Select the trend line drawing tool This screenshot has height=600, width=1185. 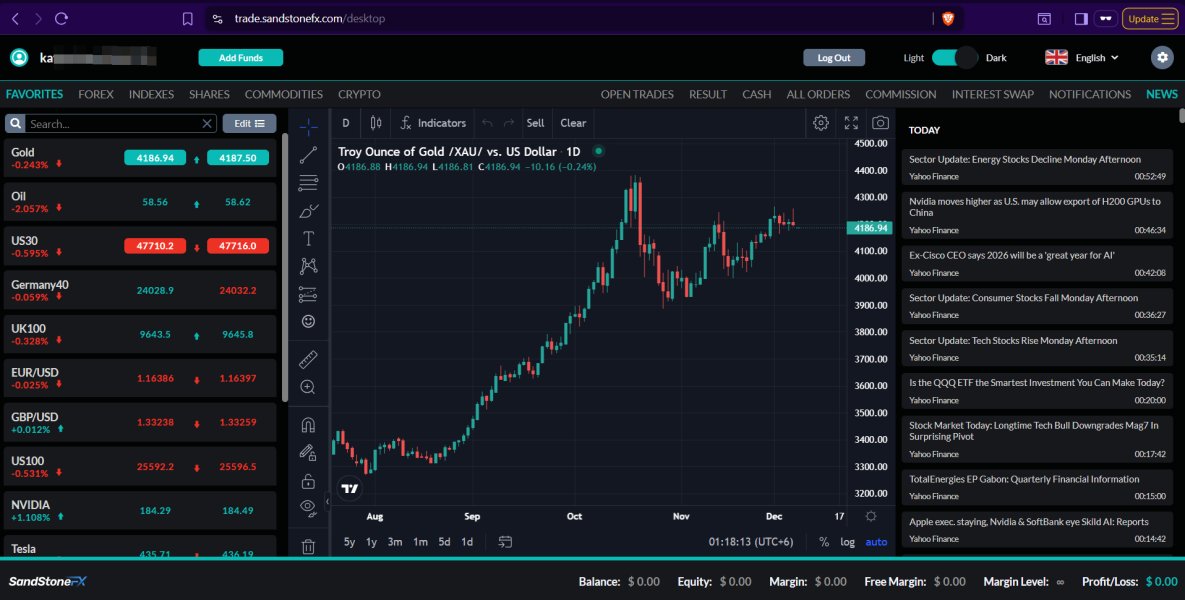click(x=308, y=154)
